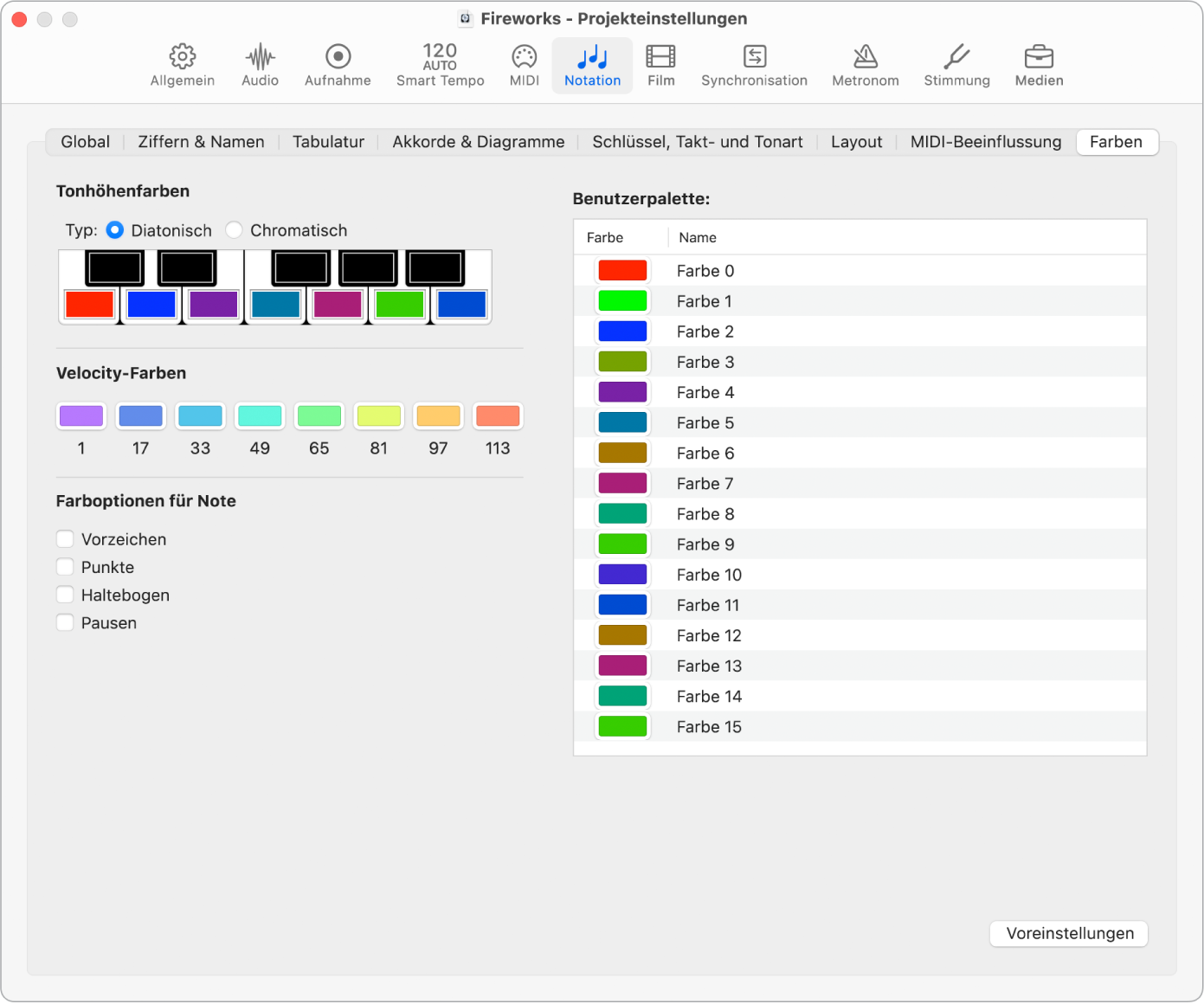Click the green piano key color swatch
1204x1004 pixels.
tap(399, 304)
